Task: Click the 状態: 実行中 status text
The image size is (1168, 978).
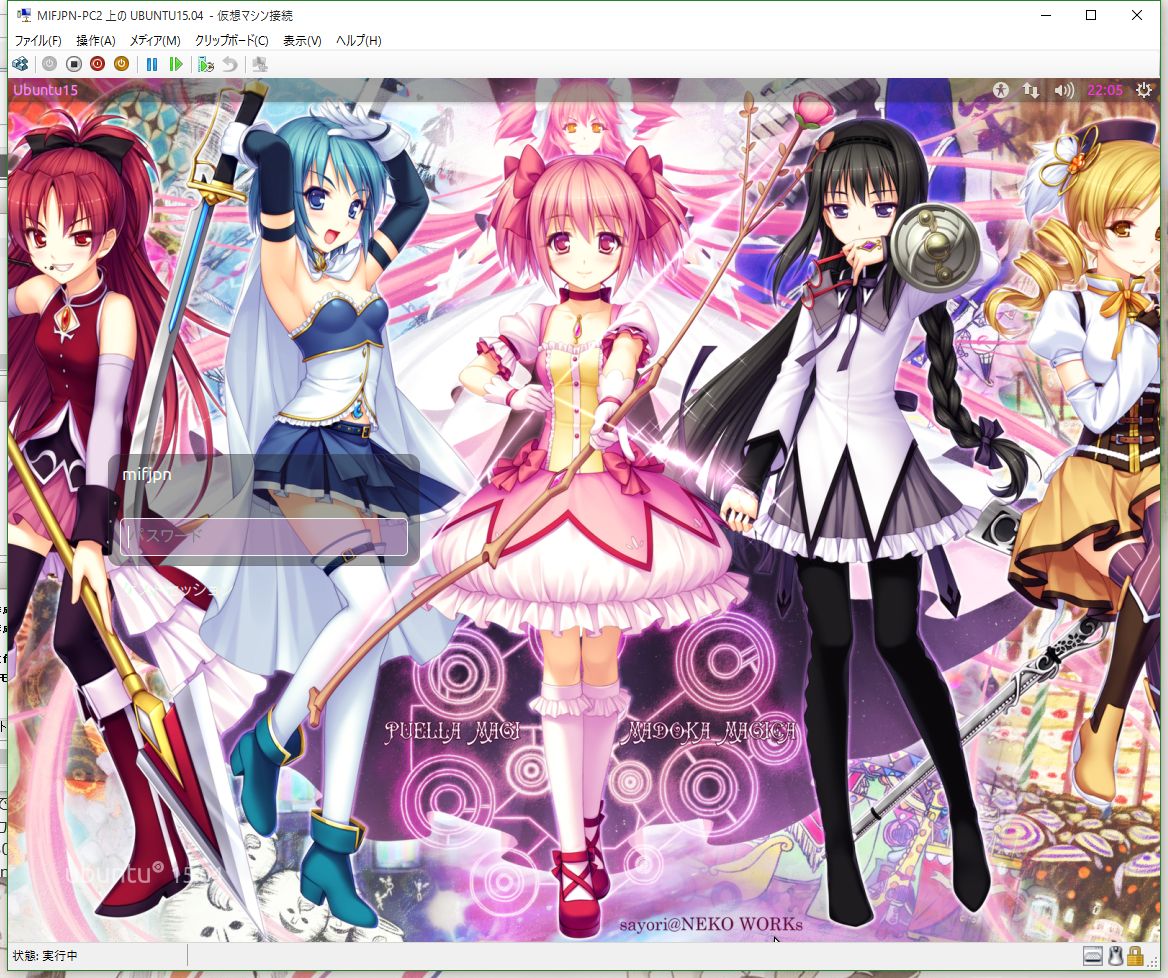Action: pyautogui.click(x=45, y=956)
